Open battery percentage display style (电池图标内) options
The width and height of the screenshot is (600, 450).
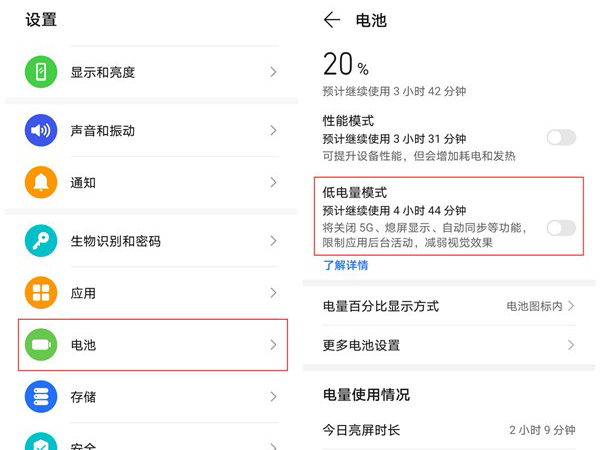point(541,306)
